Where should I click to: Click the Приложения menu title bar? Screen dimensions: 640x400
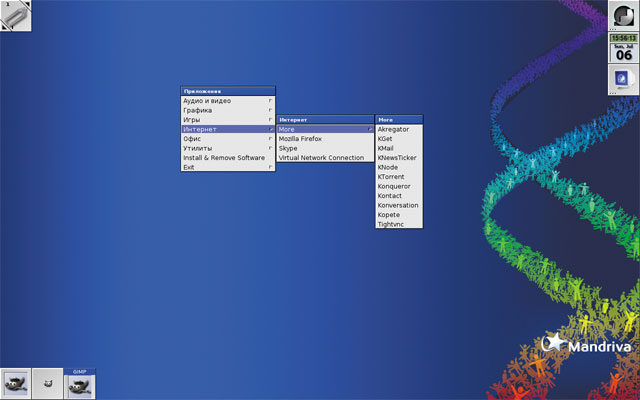228,91
